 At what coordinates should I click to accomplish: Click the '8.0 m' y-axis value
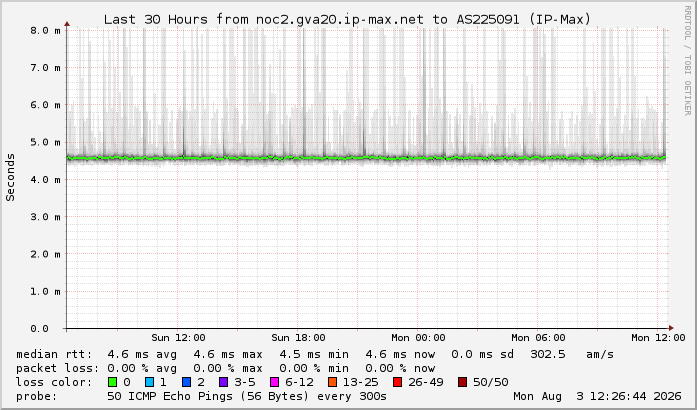(45, 30)
